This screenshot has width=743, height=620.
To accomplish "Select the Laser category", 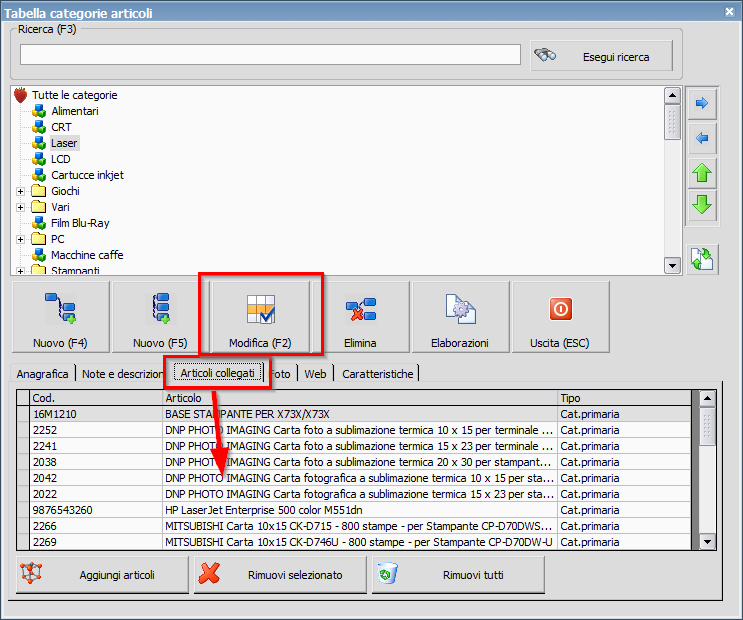I will pyautogui.click(x=64, y=143).
